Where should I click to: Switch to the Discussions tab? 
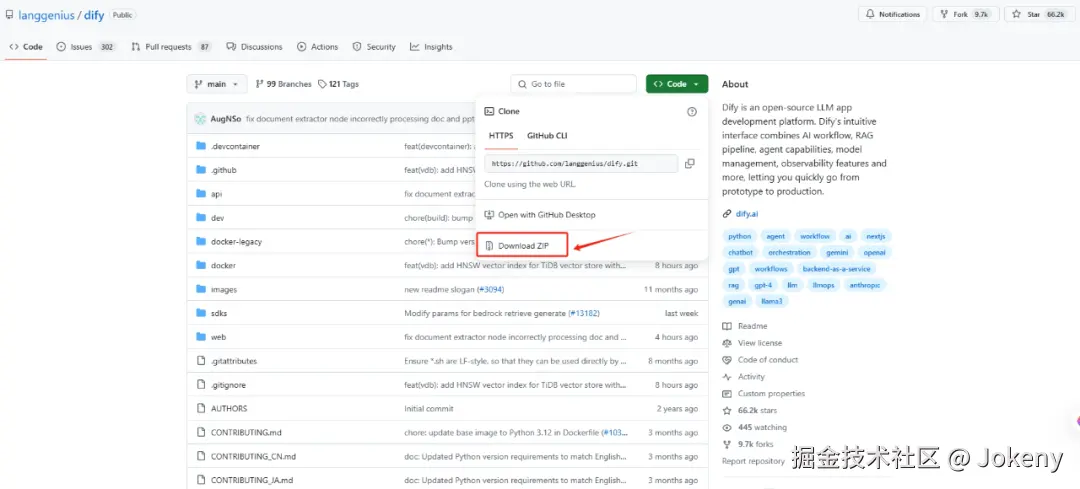(254, 47)
